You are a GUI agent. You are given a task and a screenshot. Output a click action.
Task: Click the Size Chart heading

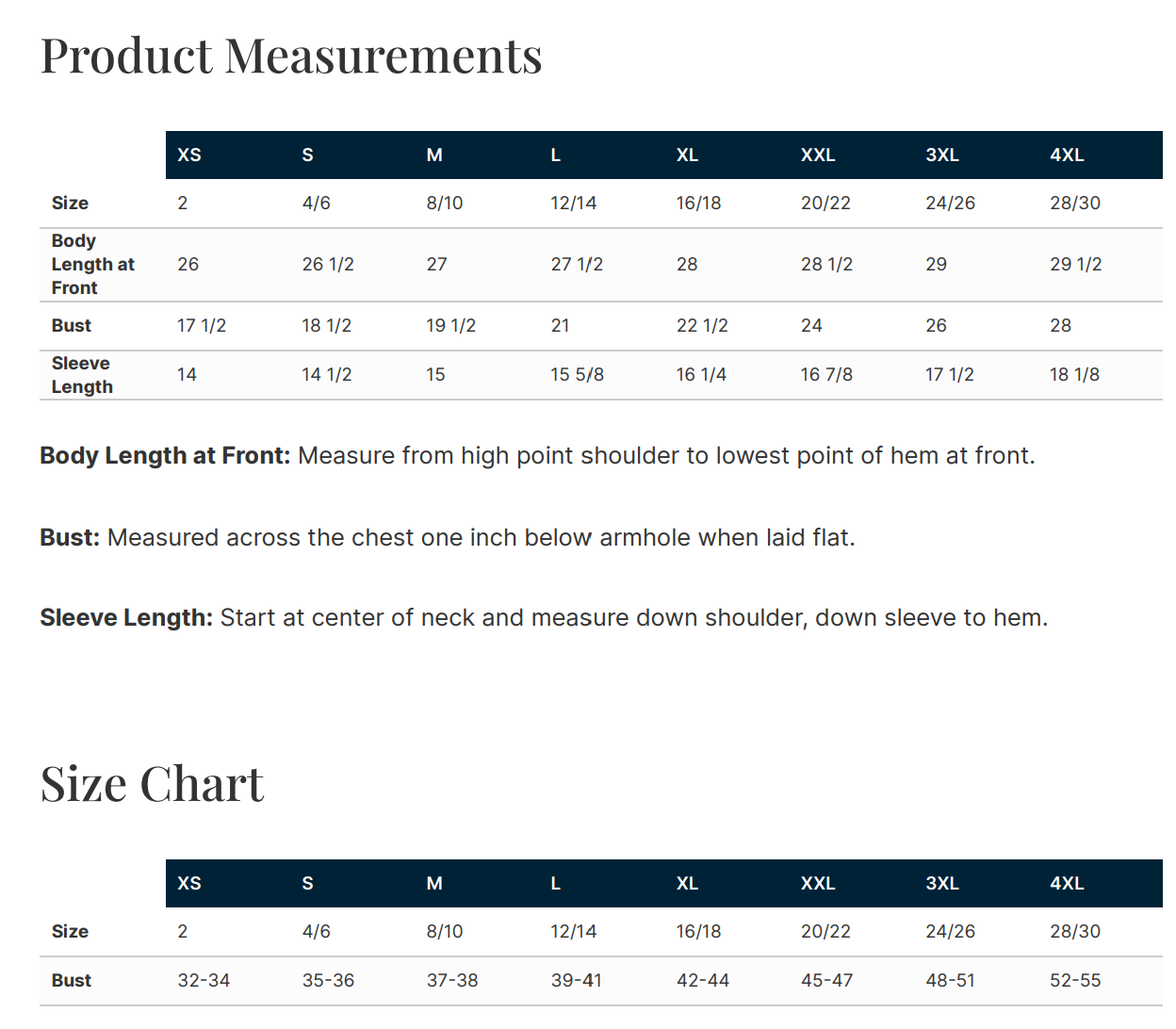pyautogui.click(x=152, y=784)
